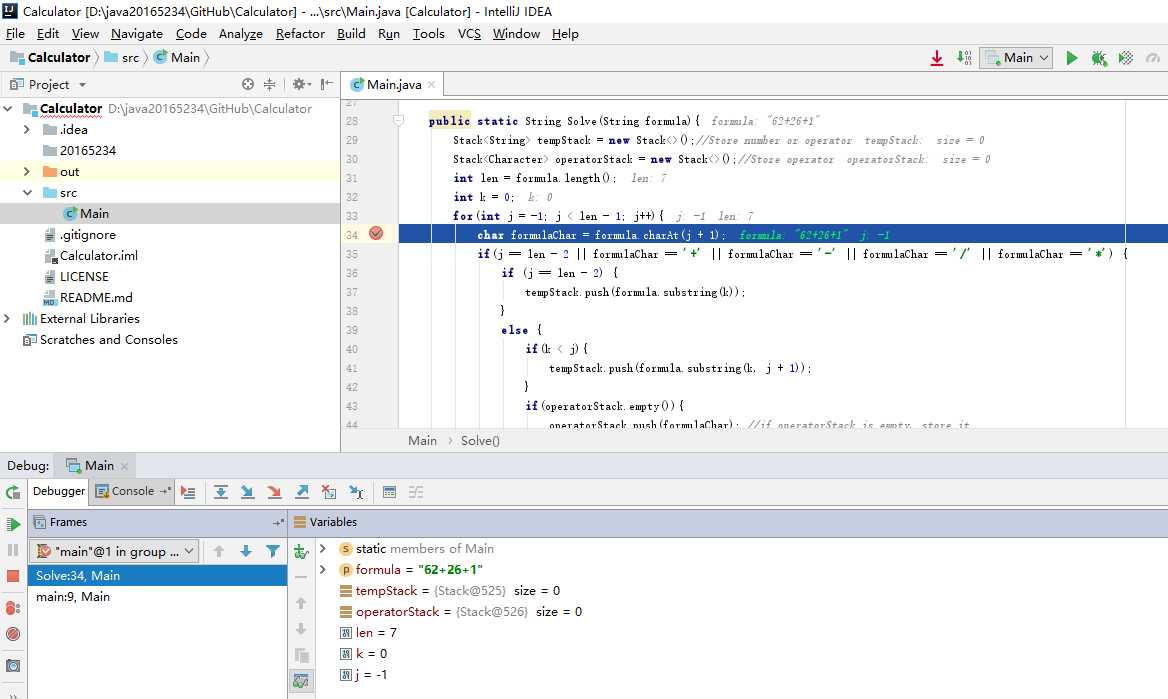Image resolution: width=1168 pixels, height=699 pixels.
Task: Stop the debug session
Action: (13, 575)
